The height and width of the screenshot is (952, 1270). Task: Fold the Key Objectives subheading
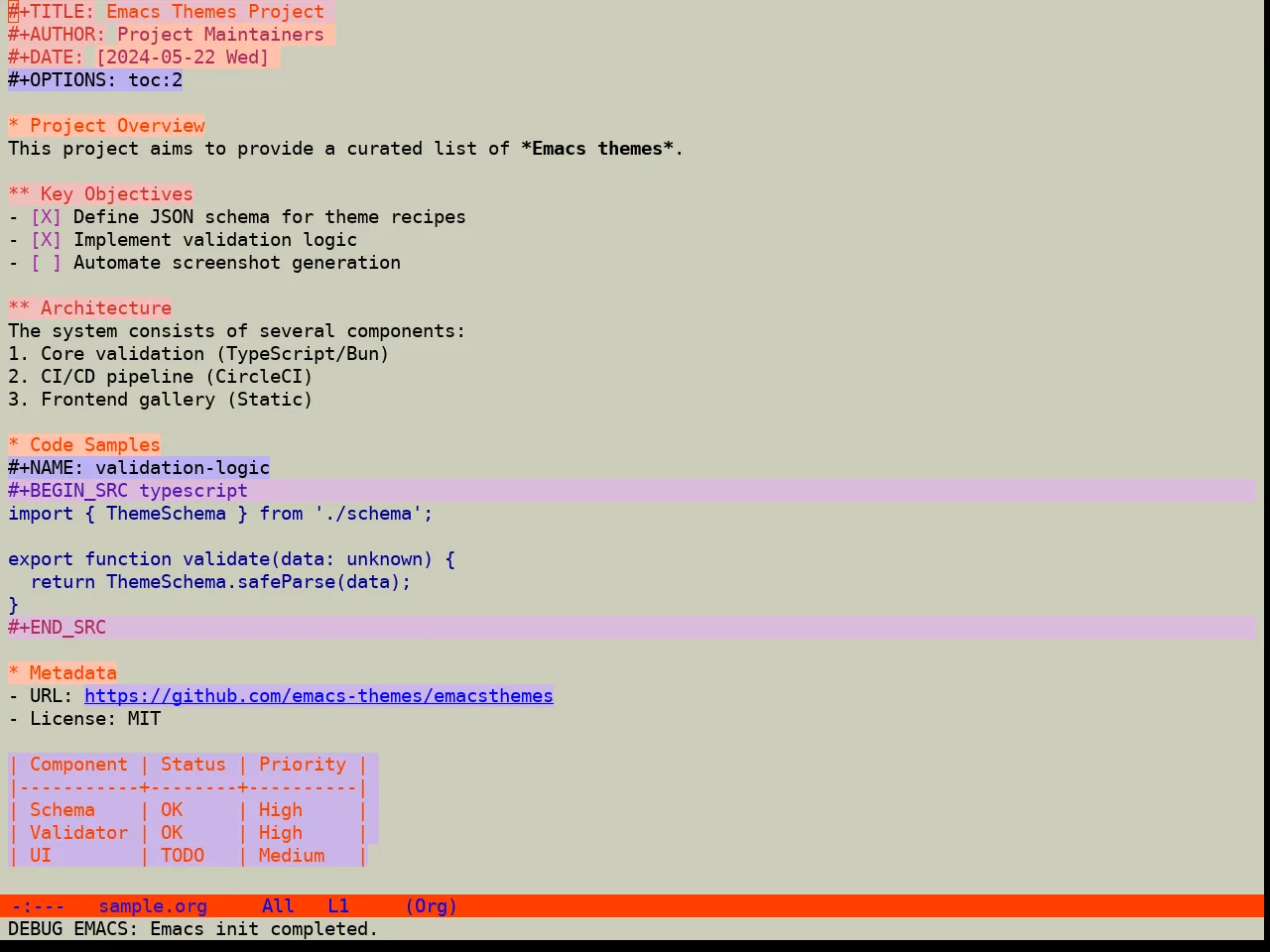coord(100,194)
